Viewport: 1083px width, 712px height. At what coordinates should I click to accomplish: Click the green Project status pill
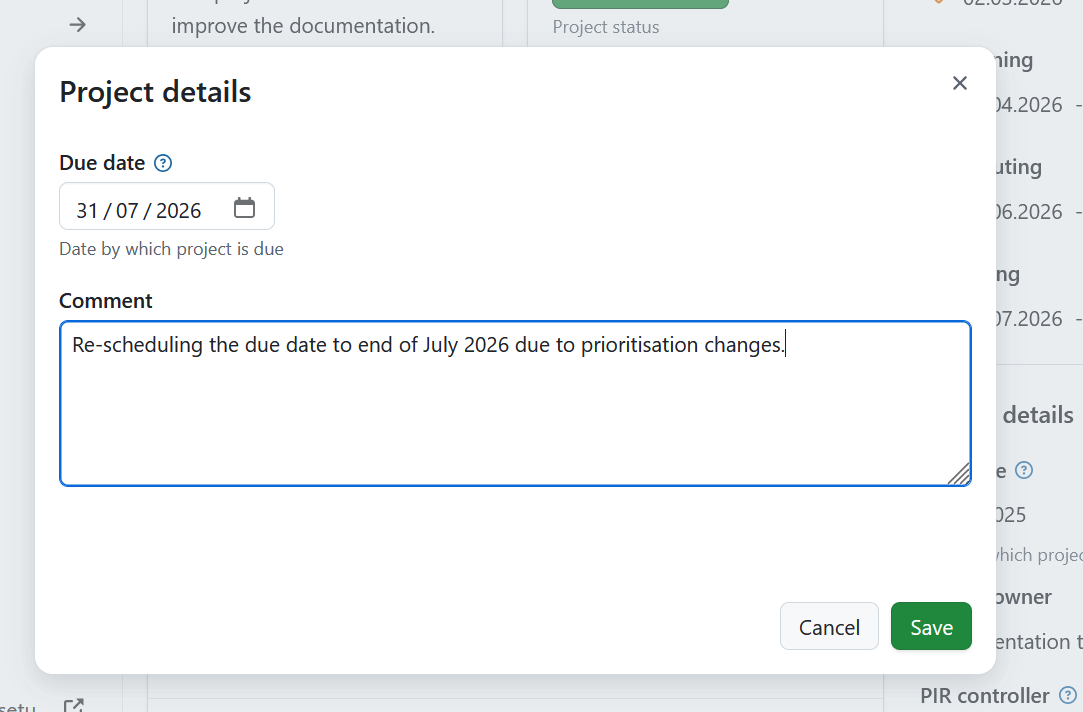[639, 4]
